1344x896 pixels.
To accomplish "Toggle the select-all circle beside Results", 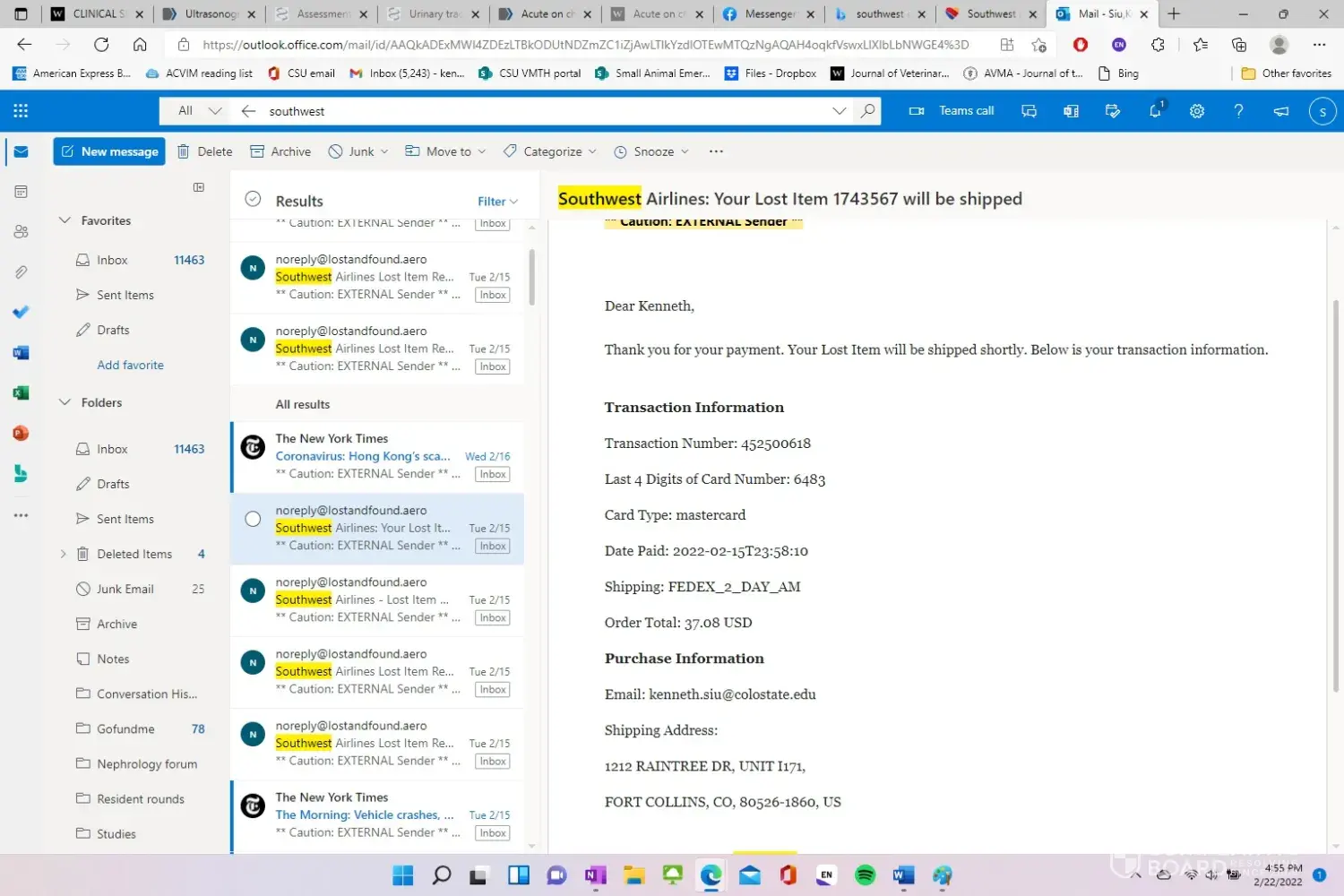I will [253, 199].
